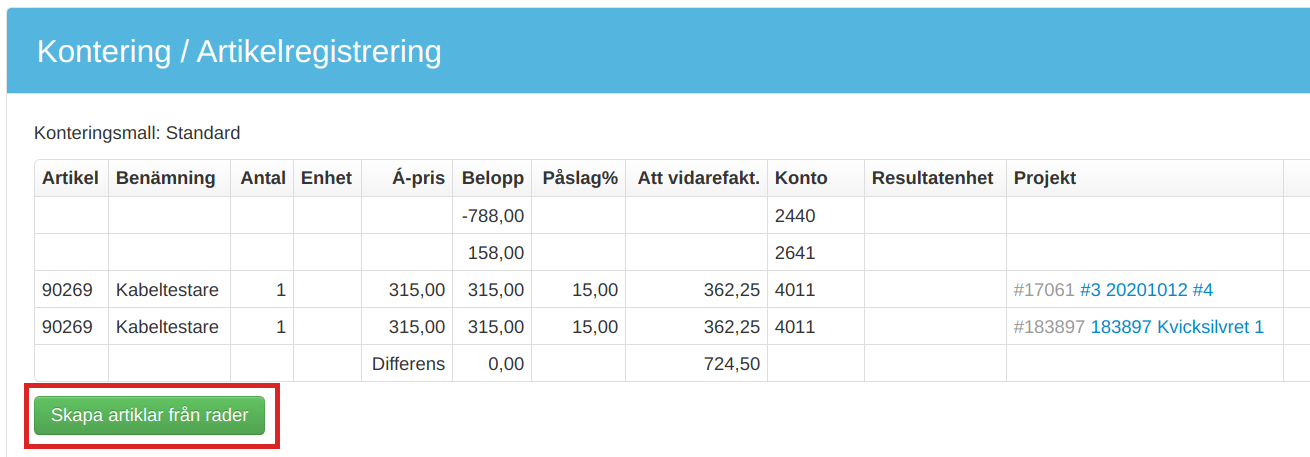1310x457 pixels.
Task: Open project link #3 20201012 #4
Action: coord(1146,290)
